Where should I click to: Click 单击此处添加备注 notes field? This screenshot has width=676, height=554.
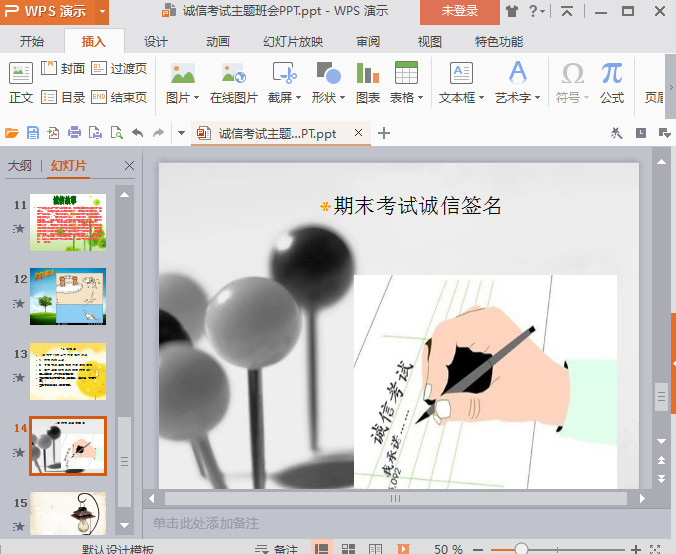(206, 523)
